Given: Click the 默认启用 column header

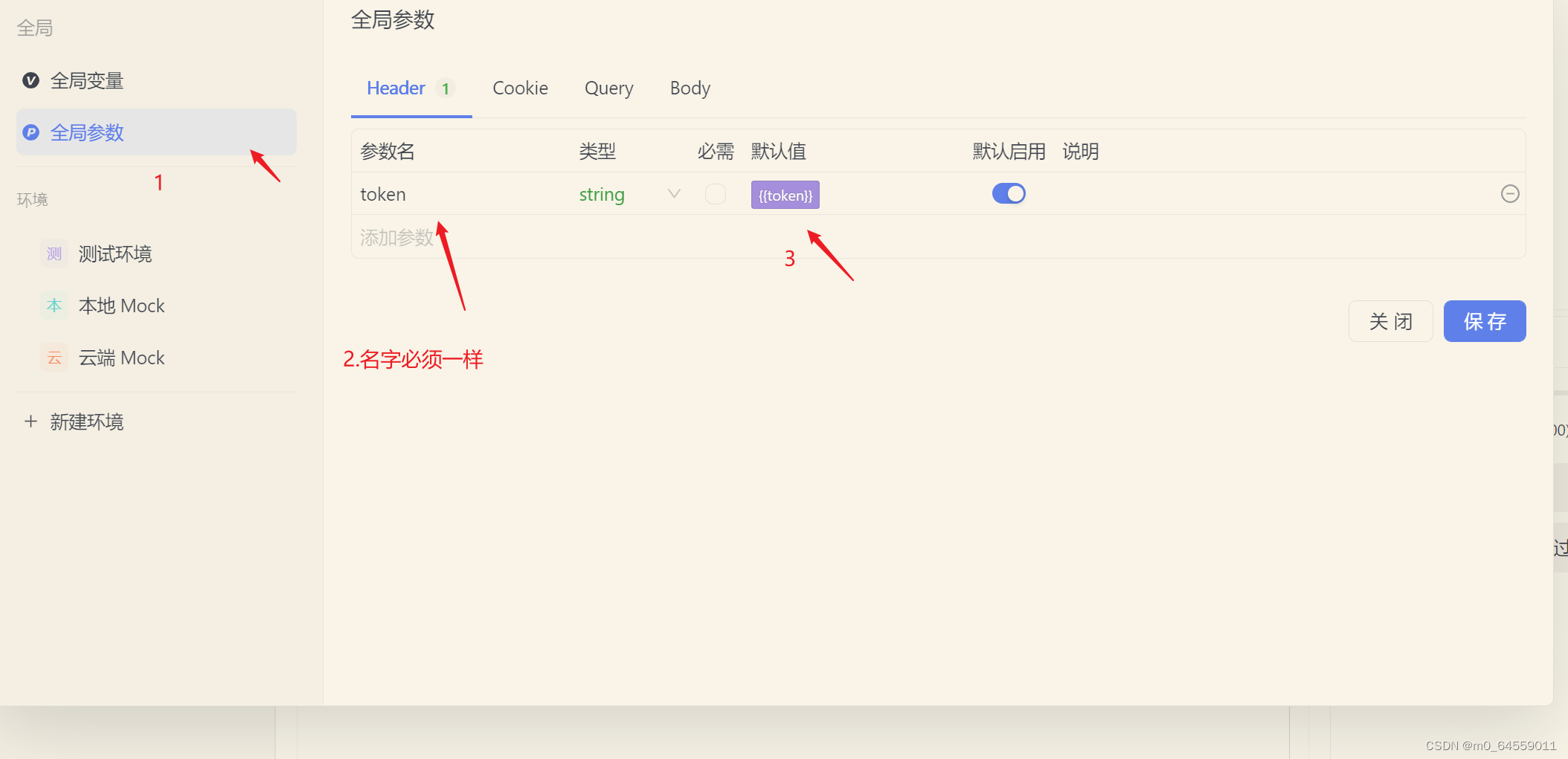Looking at the screenshot, I should [x=1009, y=152].
